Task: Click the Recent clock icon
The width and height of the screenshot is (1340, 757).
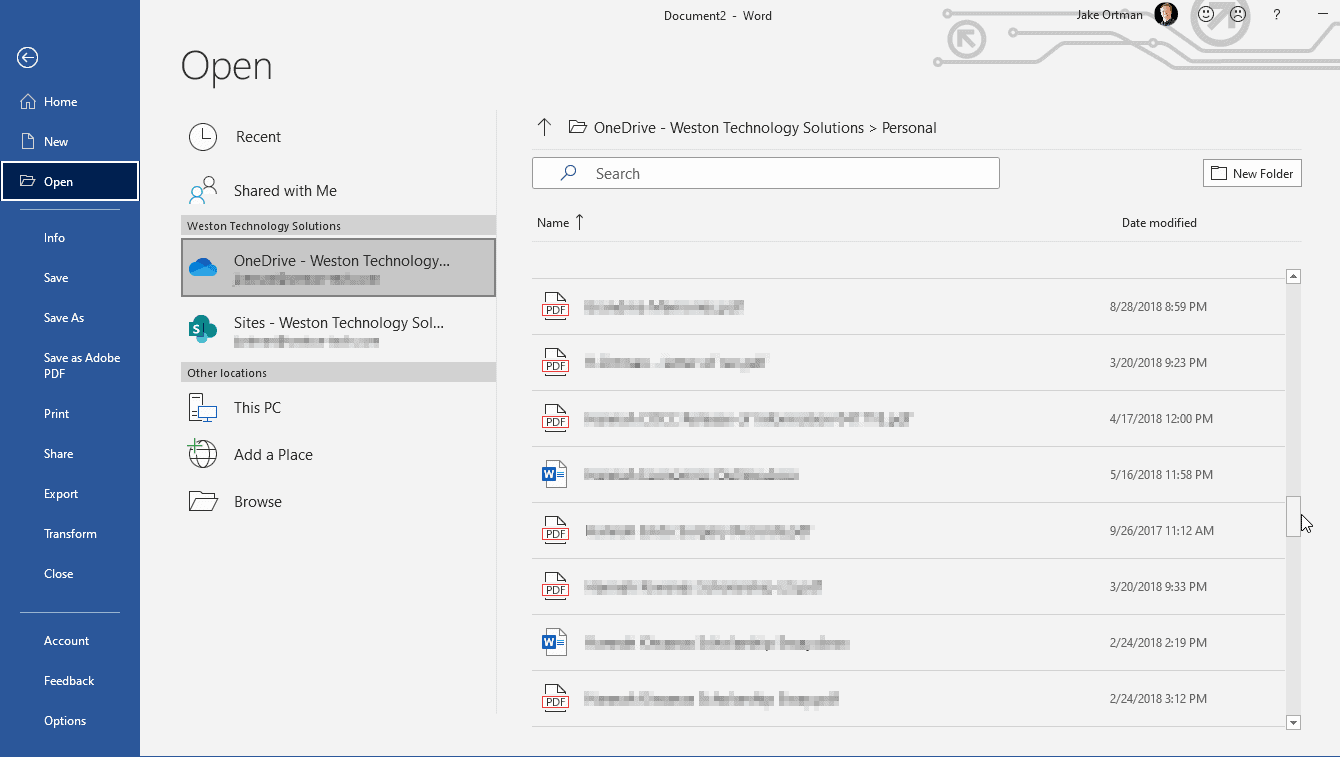Action: point(203,137)
